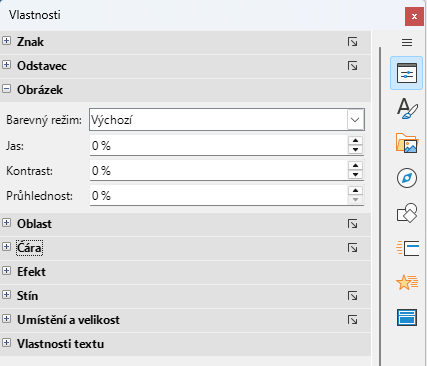Increase the Jas value
Viewport: 427px width, 366px height.
(355, 141)
